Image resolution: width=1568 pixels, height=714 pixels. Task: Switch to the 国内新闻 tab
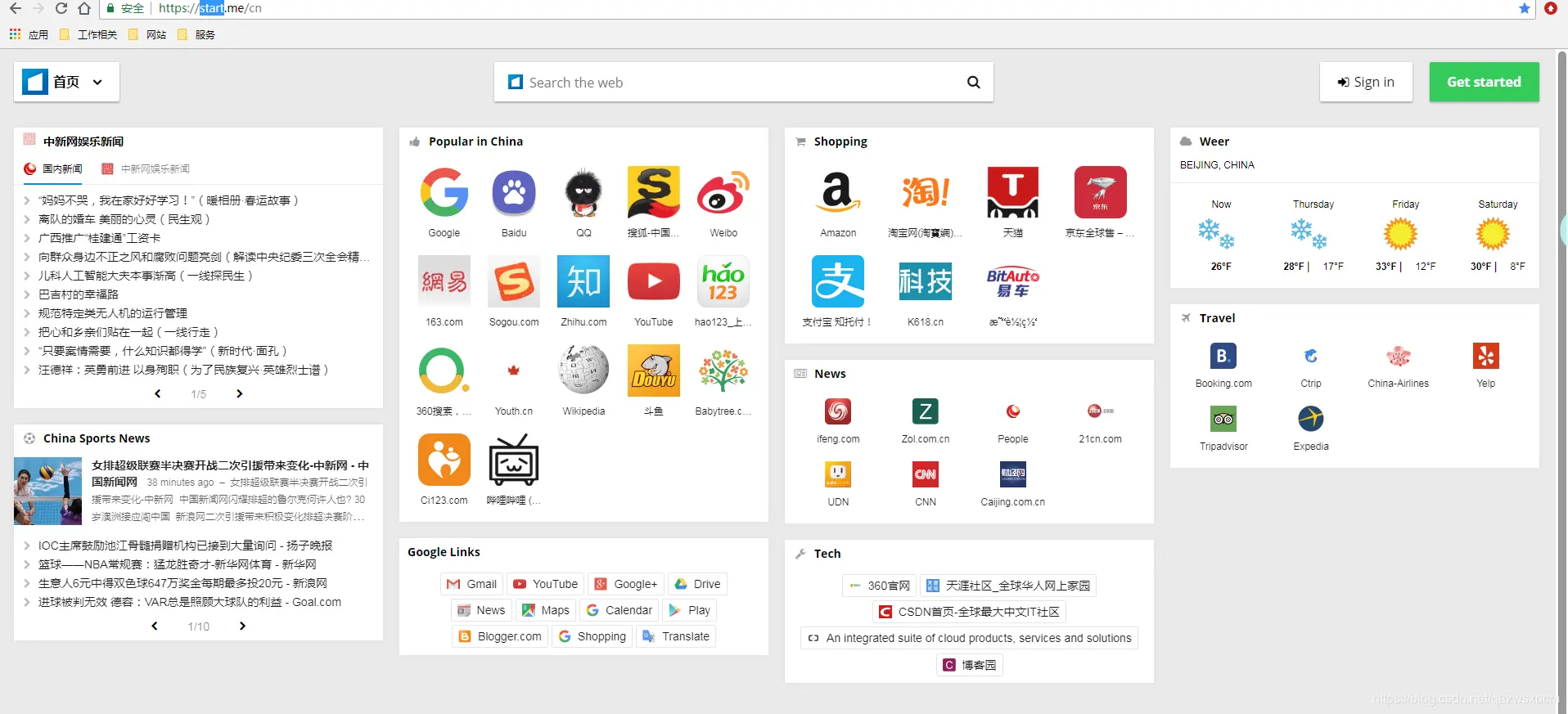[53, 168]
